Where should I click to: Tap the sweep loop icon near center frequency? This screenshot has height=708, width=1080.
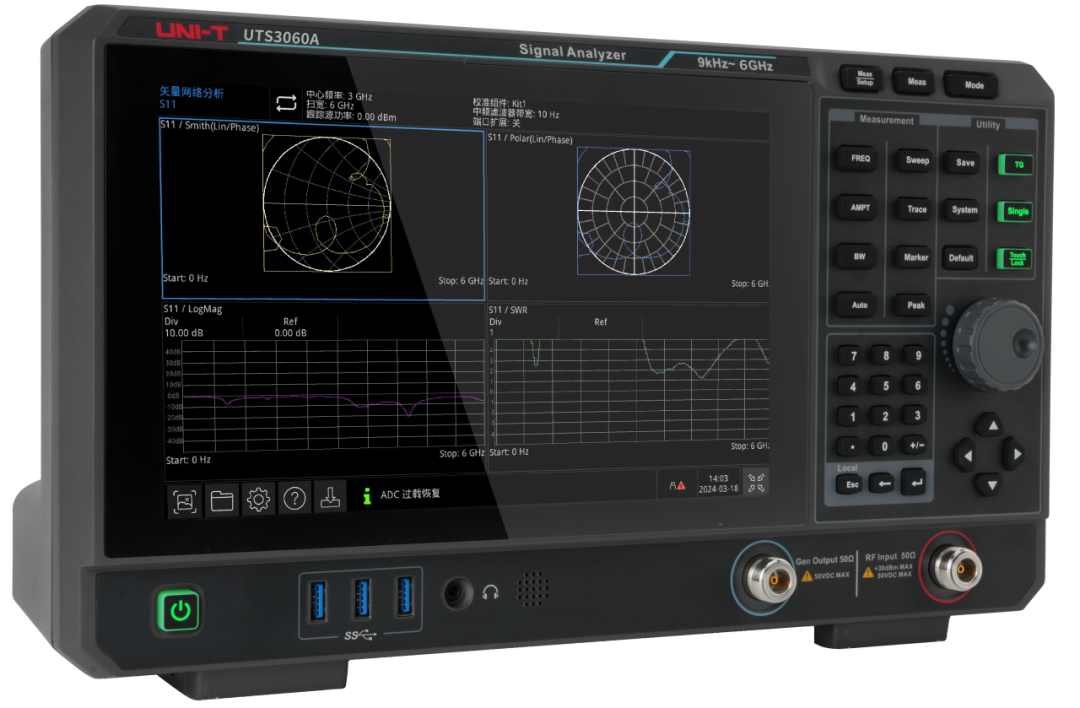coord(286,103)
